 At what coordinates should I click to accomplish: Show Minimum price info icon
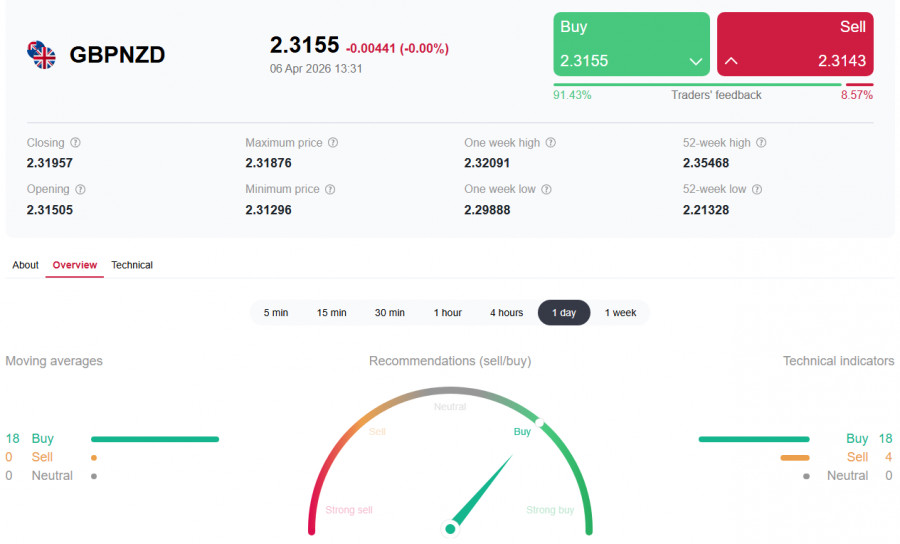(x=330, y=189)
